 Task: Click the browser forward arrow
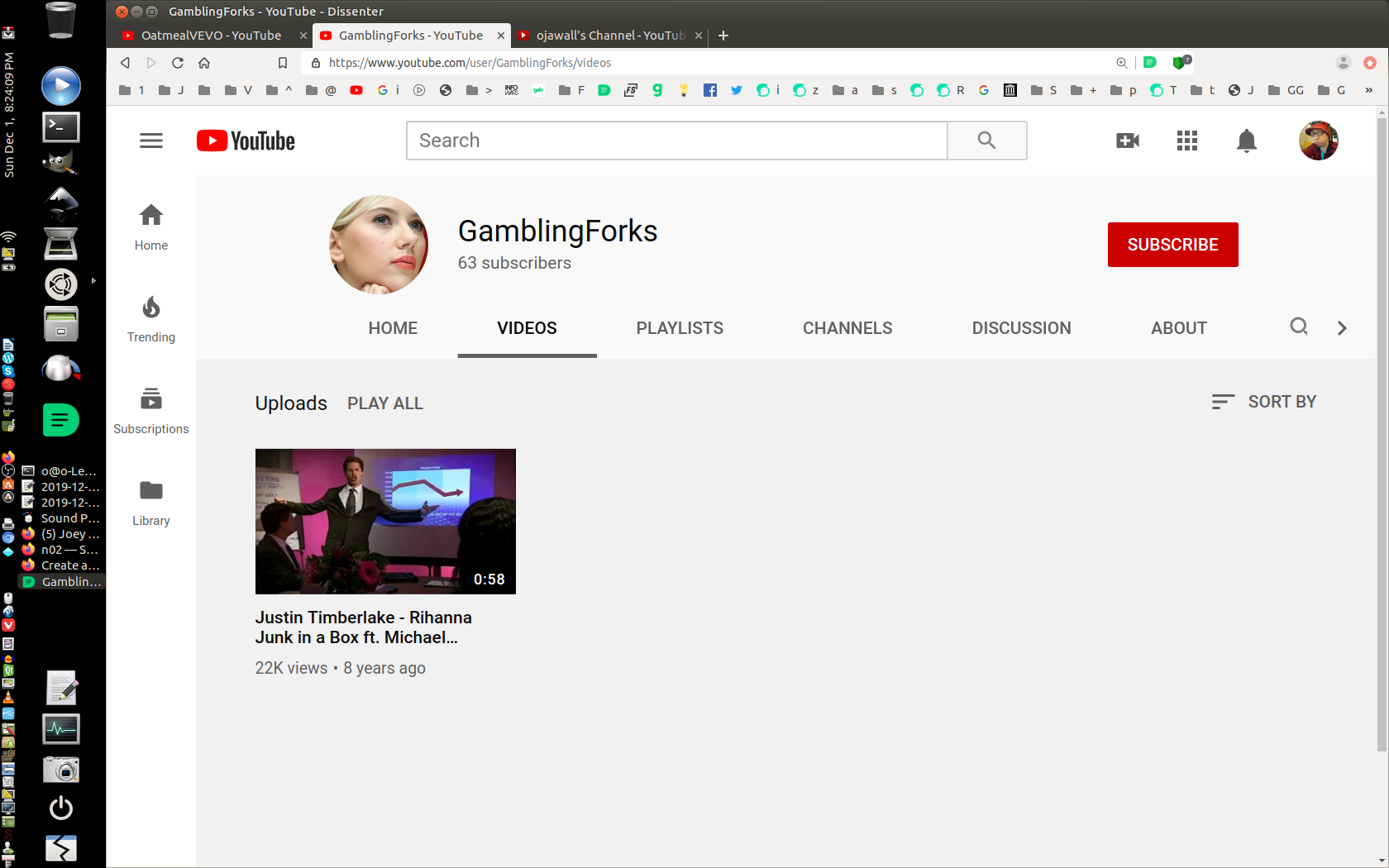point(151,63)
